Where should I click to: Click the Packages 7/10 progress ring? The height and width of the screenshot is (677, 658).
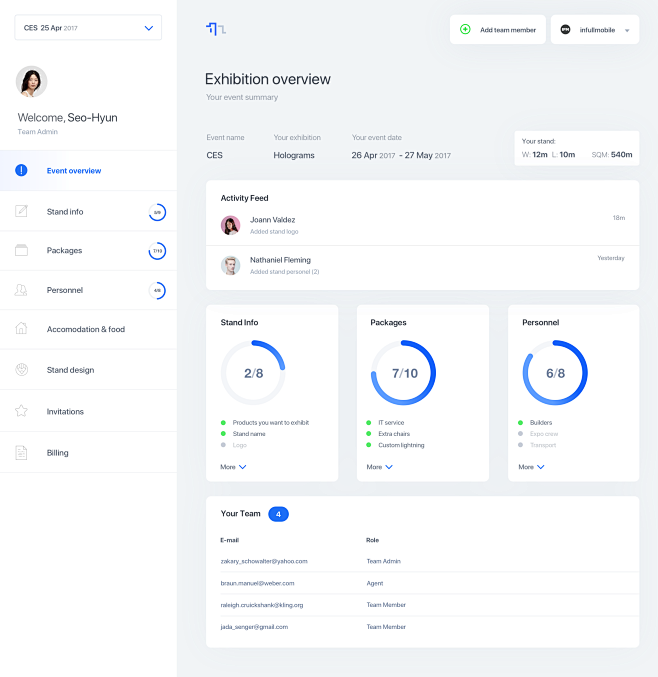click(x=403, y=373)
